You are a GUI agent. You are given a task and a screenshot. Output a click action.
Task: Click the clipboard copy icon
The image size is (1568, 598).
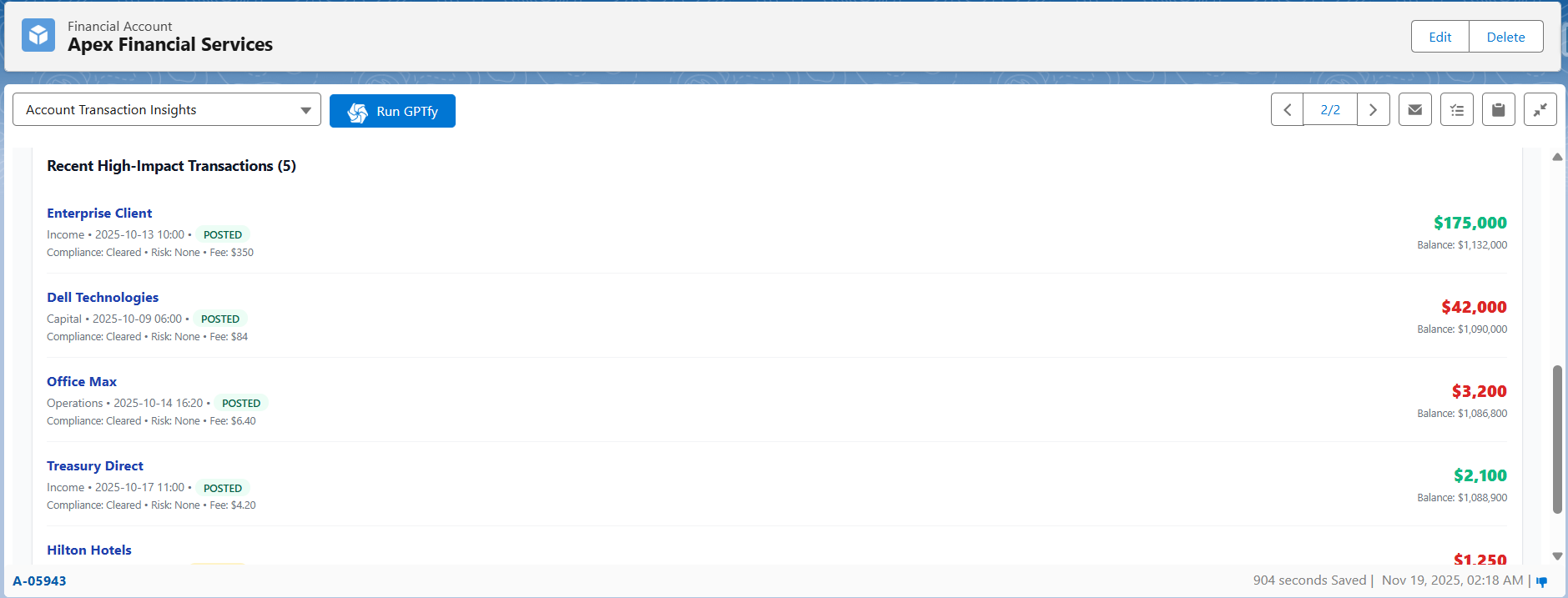pyautogui.click(x=1498, y=110)
